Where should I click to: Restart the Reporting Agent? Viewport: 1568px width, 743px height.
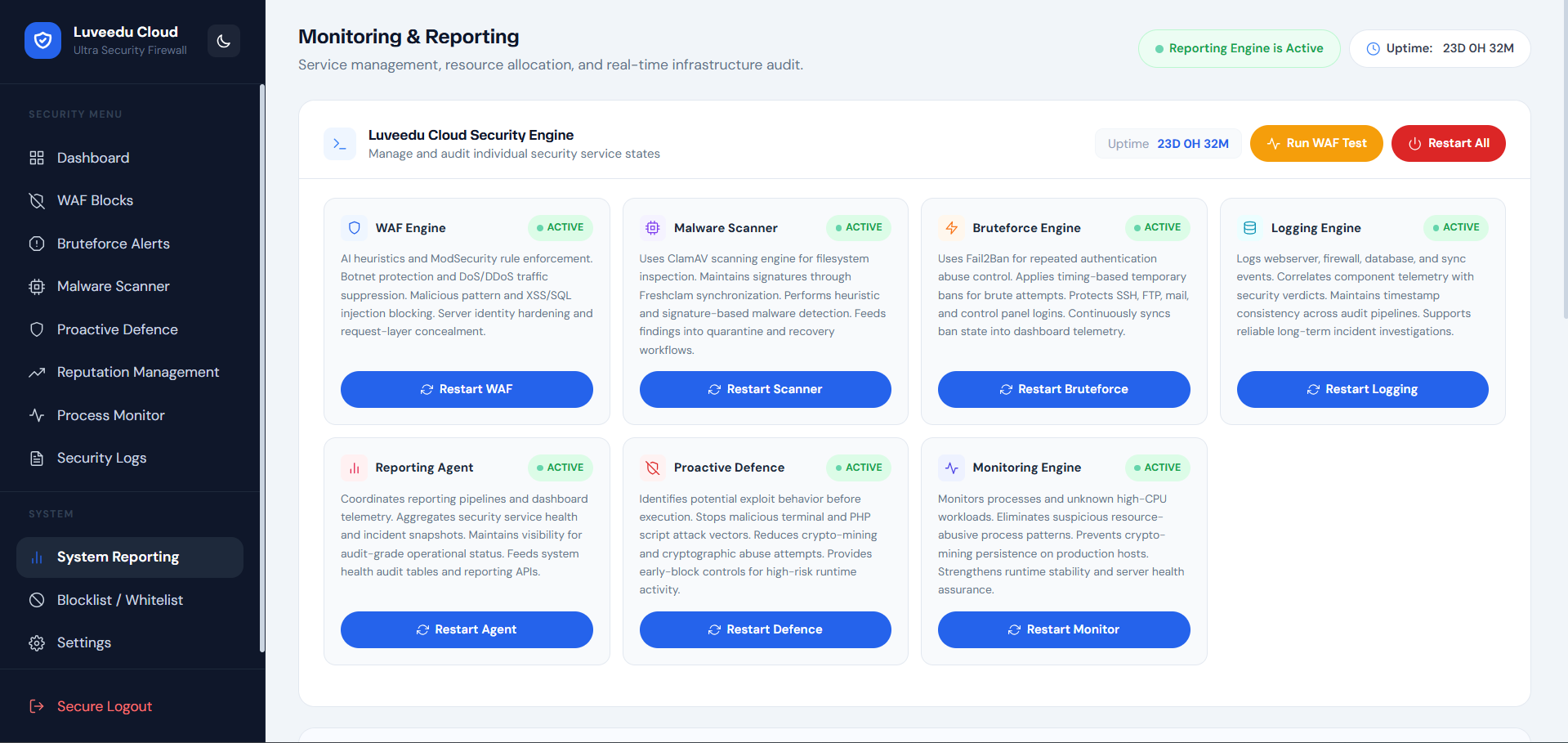[467, 629]
